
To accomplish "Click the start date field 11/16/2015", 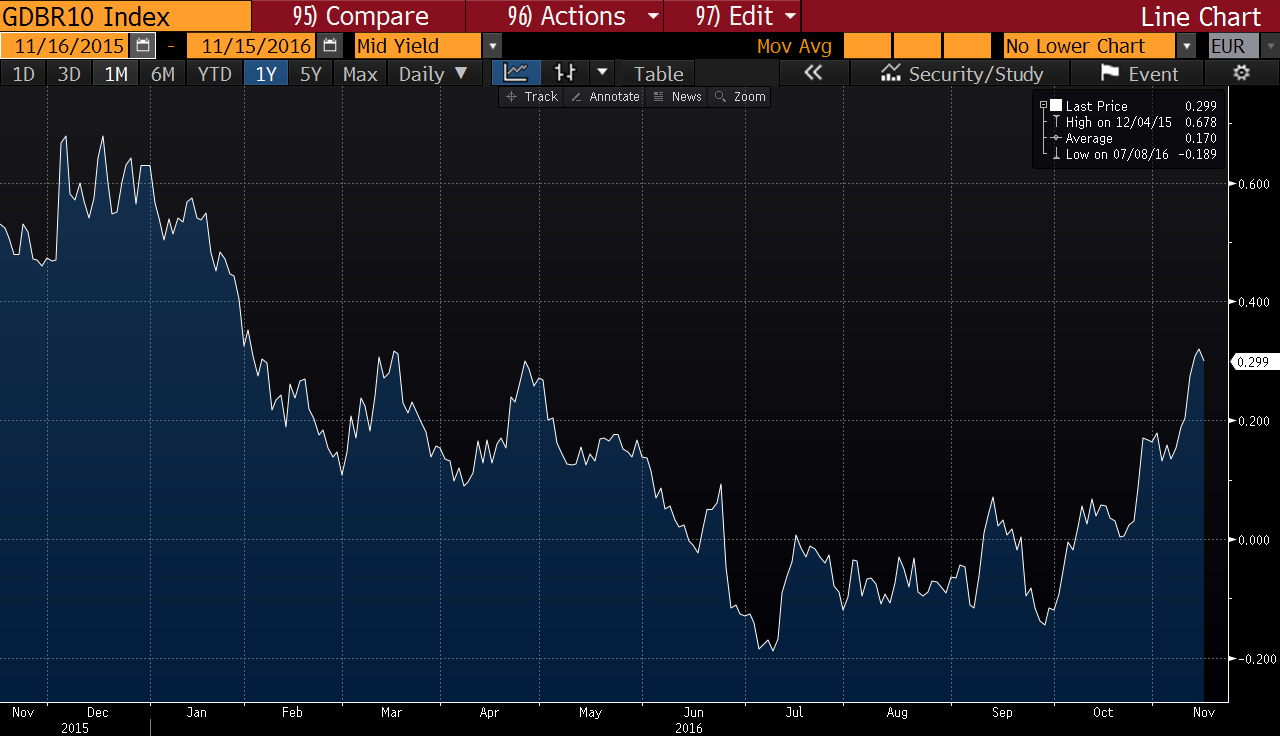I will point(64,46).
